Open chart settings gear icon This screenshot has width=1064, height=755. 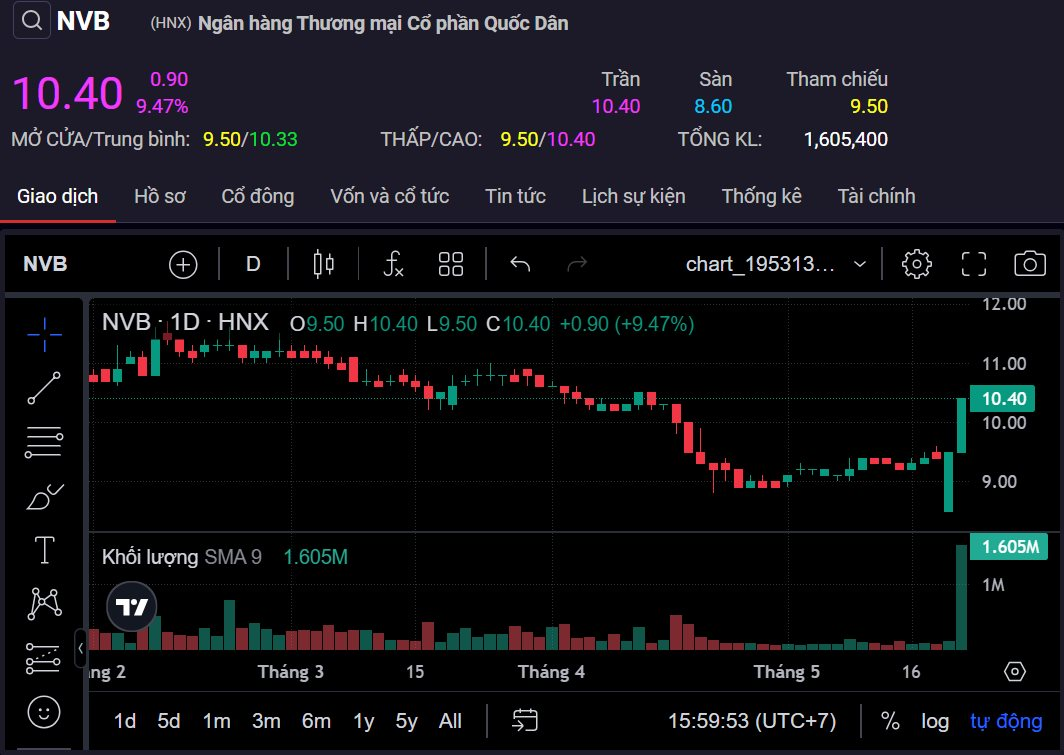pos(916,264)
